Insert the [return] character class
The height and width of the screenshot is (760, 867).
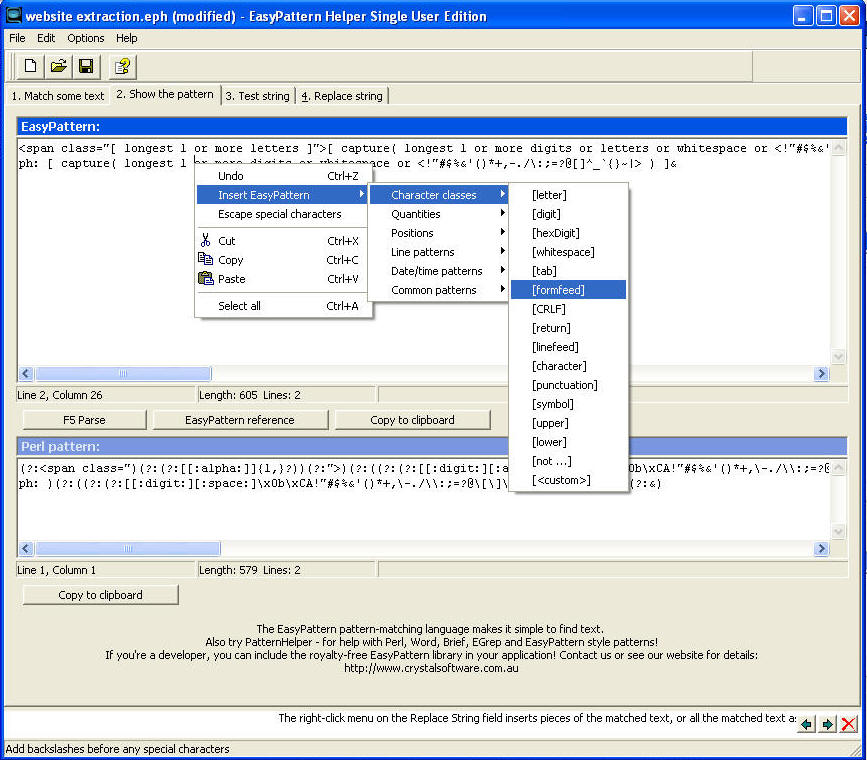(x=568, y=328)
